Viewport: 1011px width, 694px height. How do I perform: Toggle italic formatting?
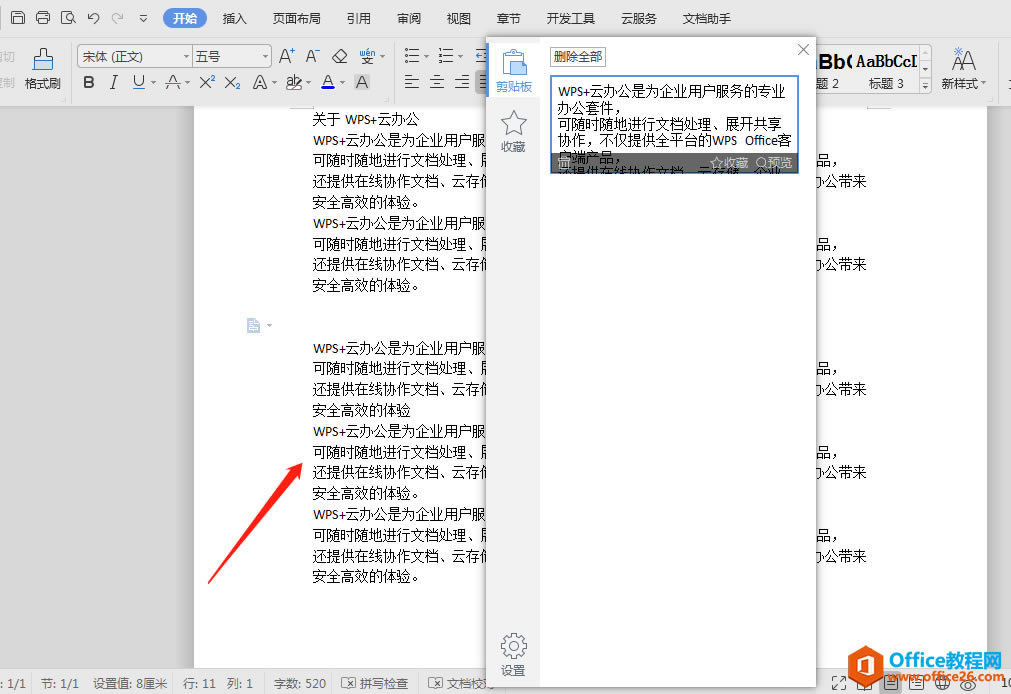point(113,82)
